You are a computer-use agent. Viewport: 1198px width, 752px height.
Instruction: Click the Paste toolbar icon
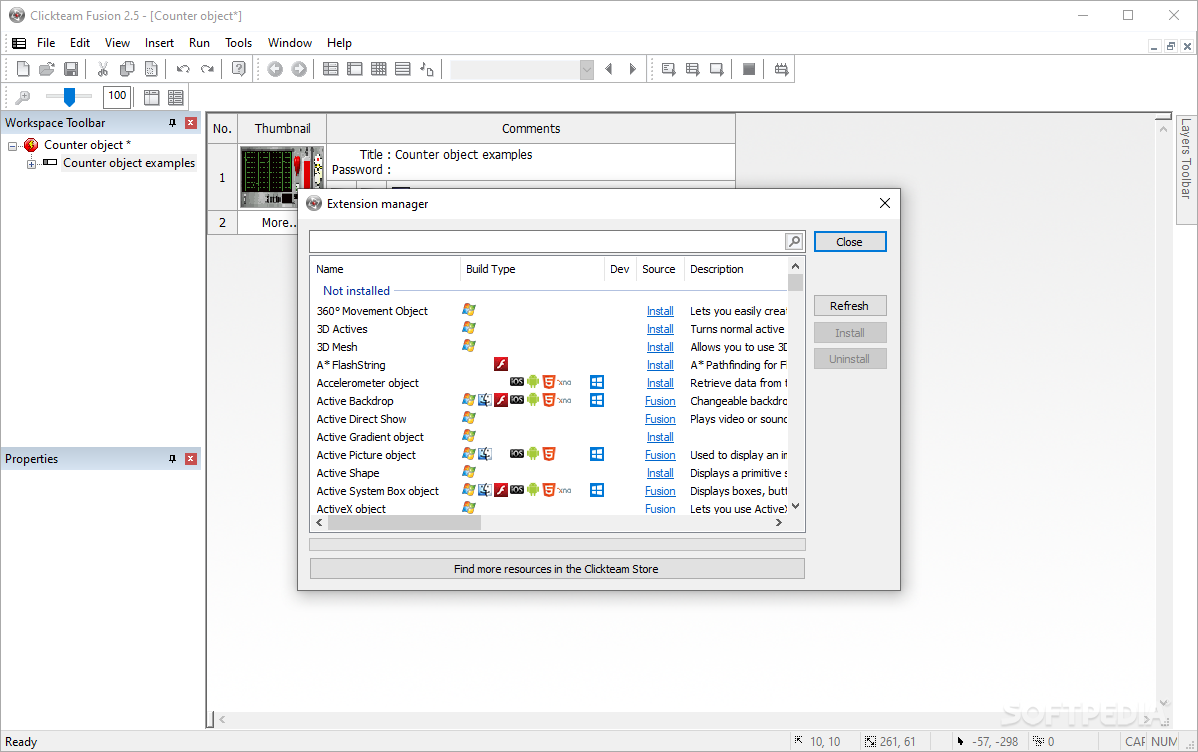(151, 70)
